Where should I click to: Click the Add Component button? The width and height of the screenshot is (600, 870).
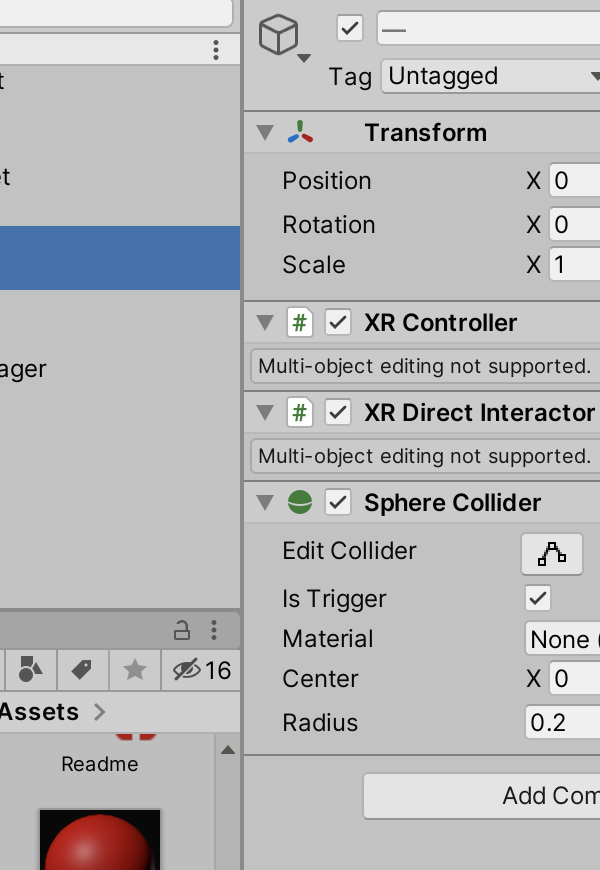point(482,796)
